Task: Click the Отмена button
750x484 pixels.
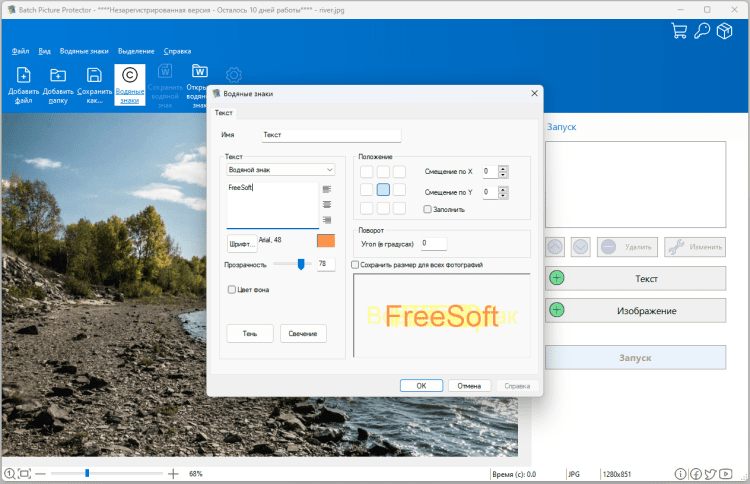Action: (469, 386)
